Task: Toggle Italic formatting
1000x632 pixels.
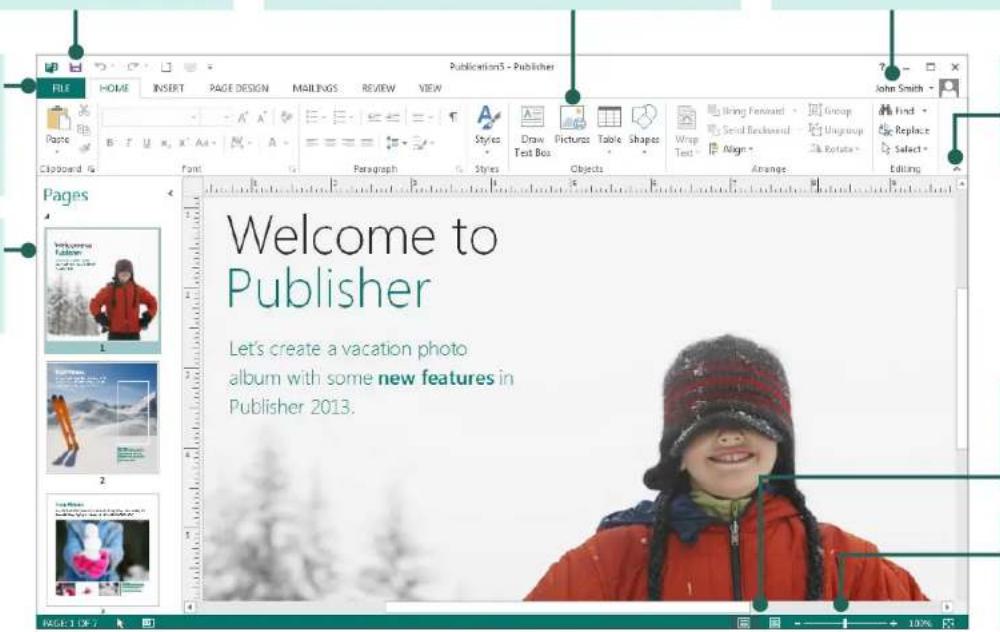Action: [x=128, y=143]
